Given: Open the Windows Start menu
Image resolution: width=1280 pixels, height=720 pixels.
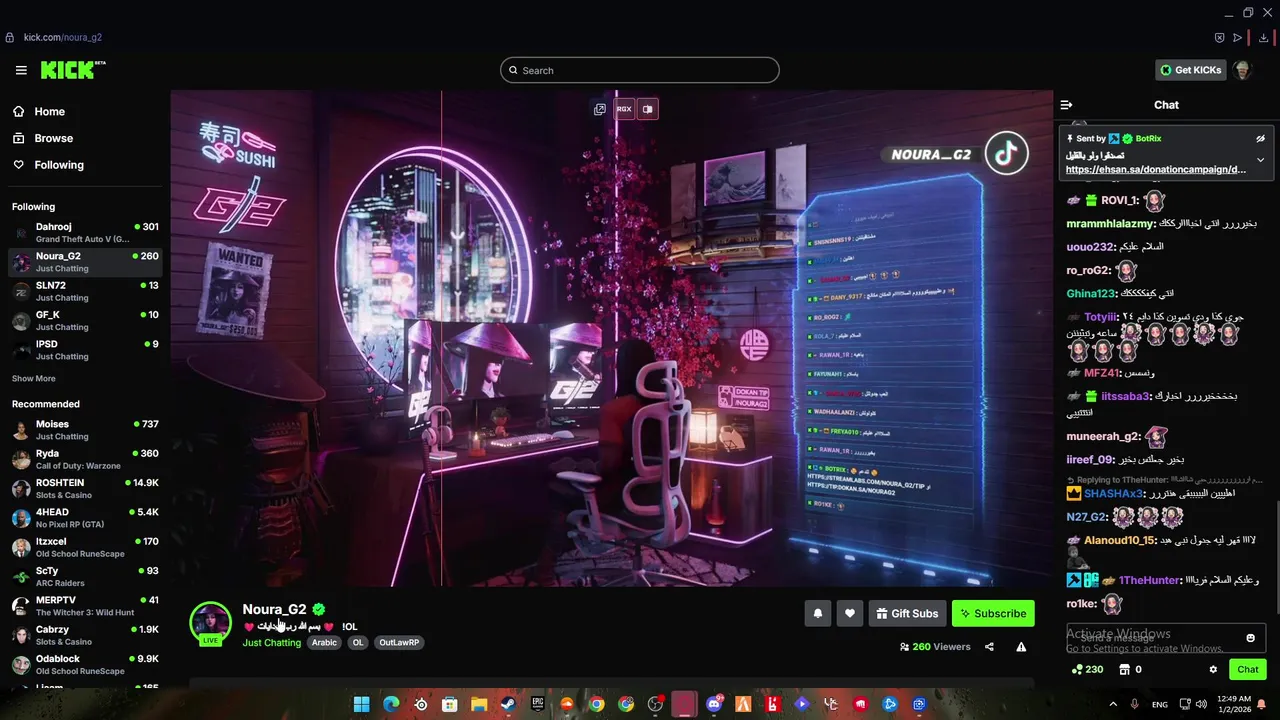Looking at the screenshot, I should pos(361,704).
